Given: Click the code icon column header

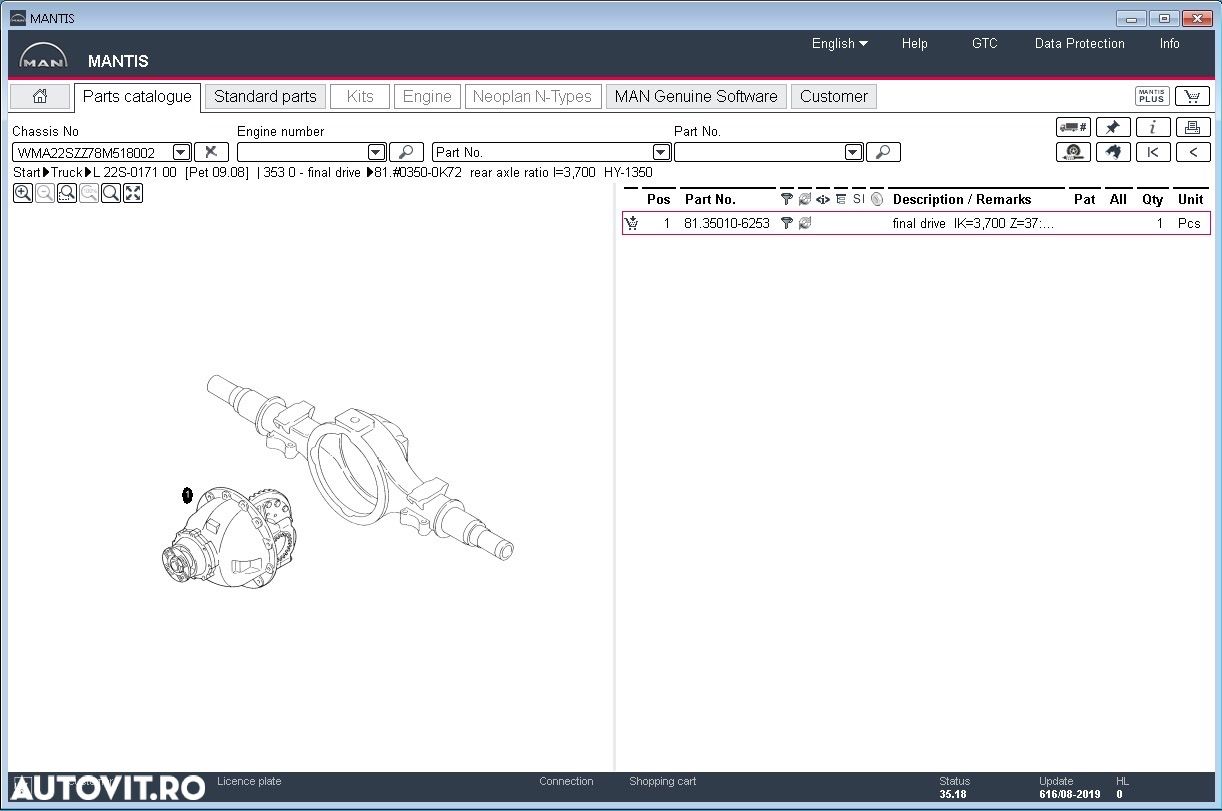Looking at the screenshot, I should 823,199.
